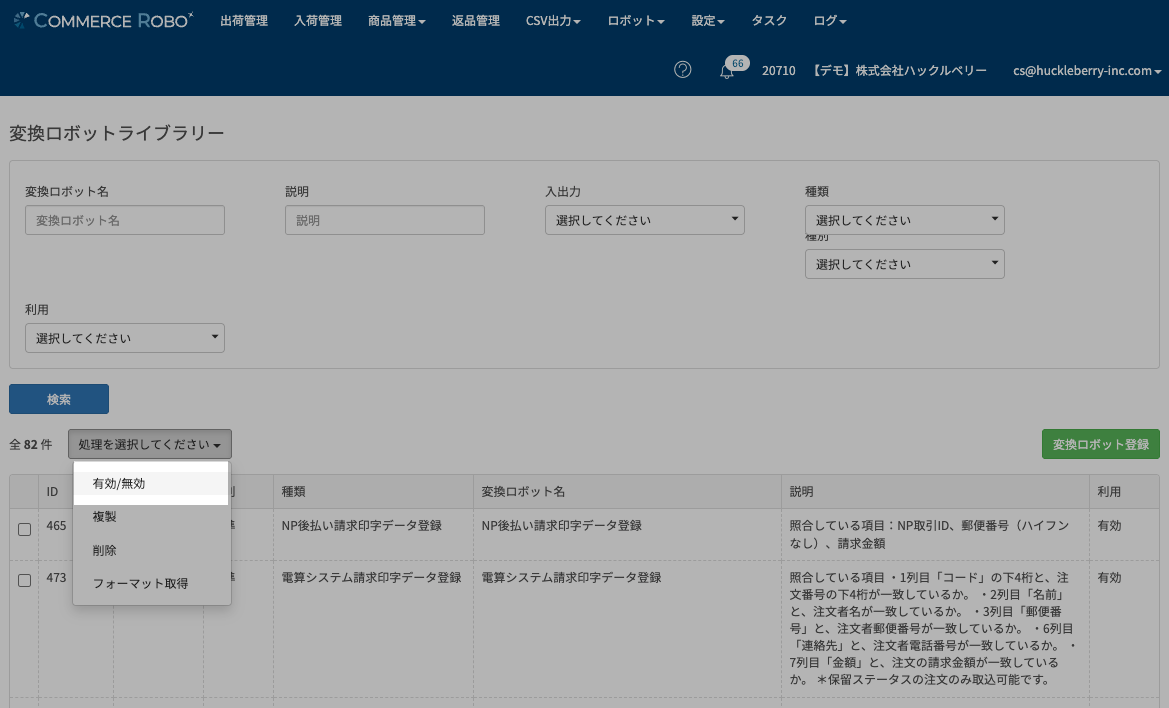
Task: Click the Commerce Robo logo
Action: coord(103,21)
